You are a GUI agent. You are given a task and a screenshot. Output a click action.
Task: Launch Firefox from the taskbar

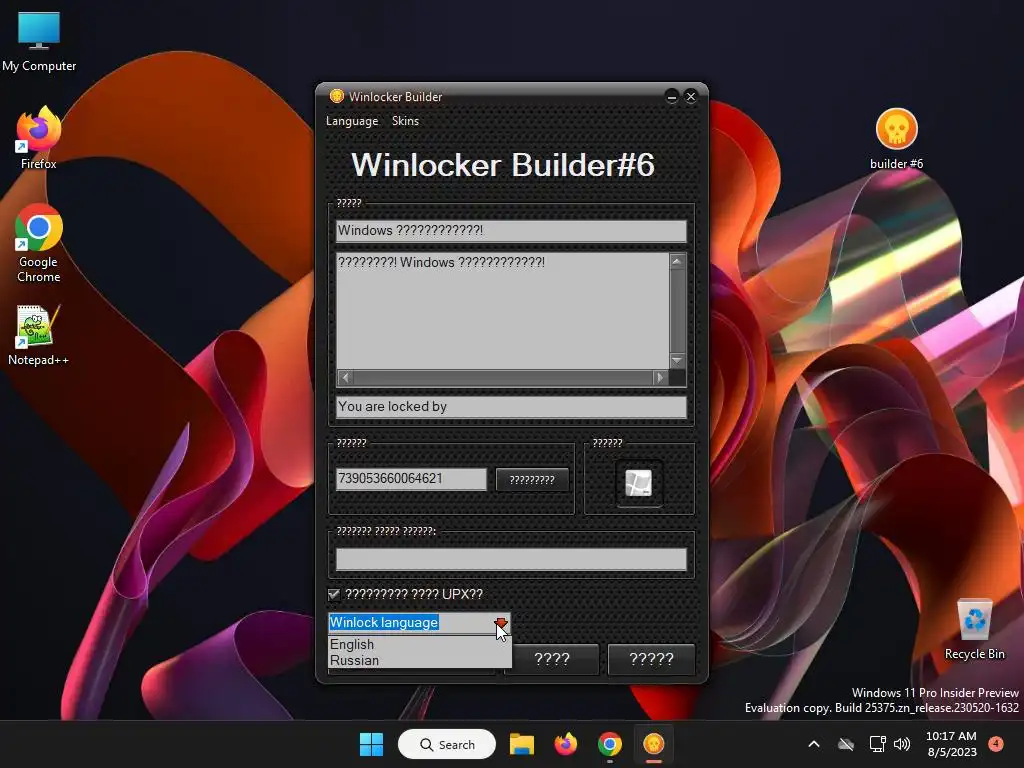tap(566, 744)
